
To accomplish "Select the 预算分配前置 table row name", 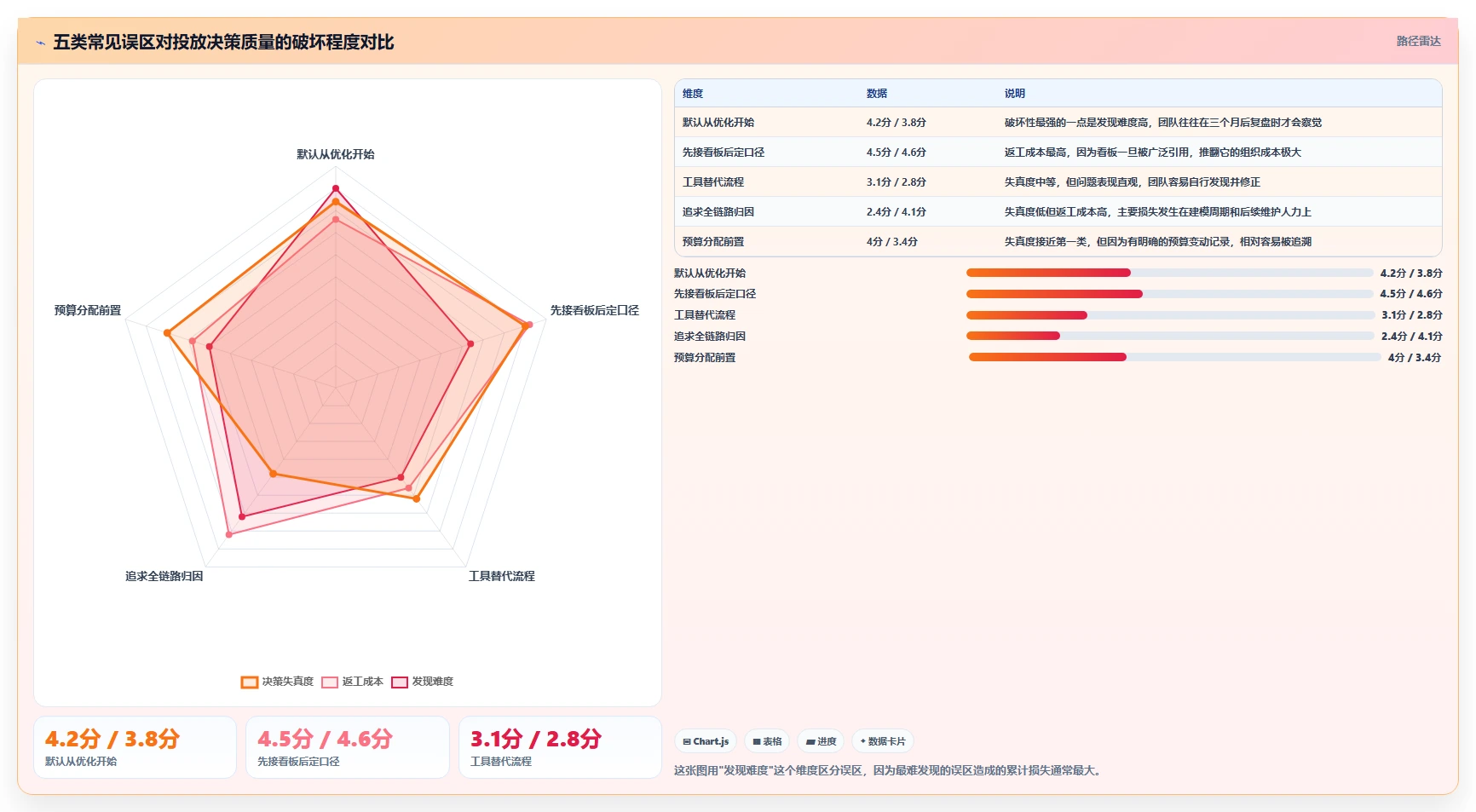I will (713, 242).
